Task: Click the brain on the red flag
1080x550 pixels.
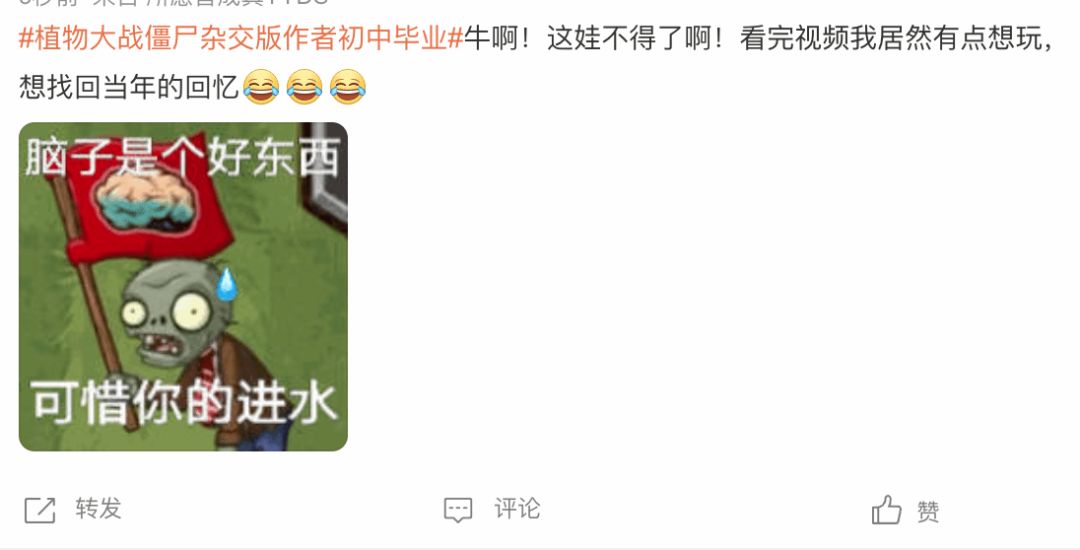Action: tap(145, 200)
